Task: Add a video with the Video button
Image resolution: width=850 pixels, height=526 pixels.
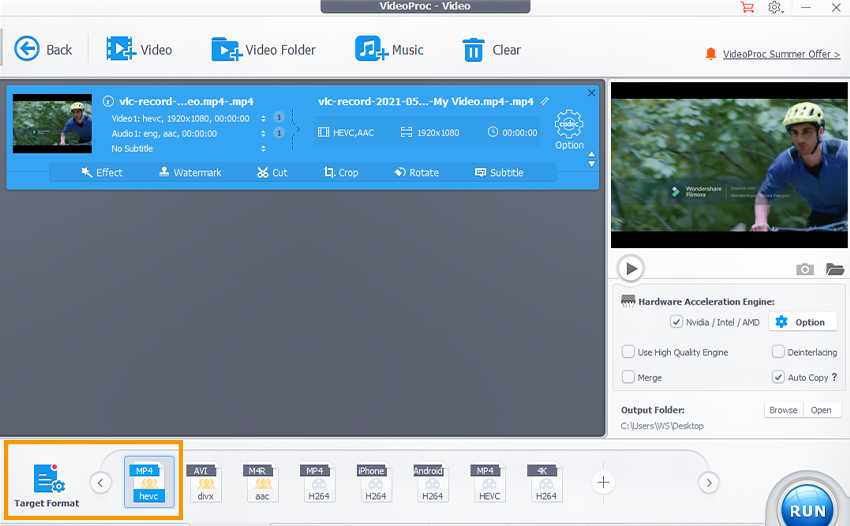Action: click(x=139, y=49)
